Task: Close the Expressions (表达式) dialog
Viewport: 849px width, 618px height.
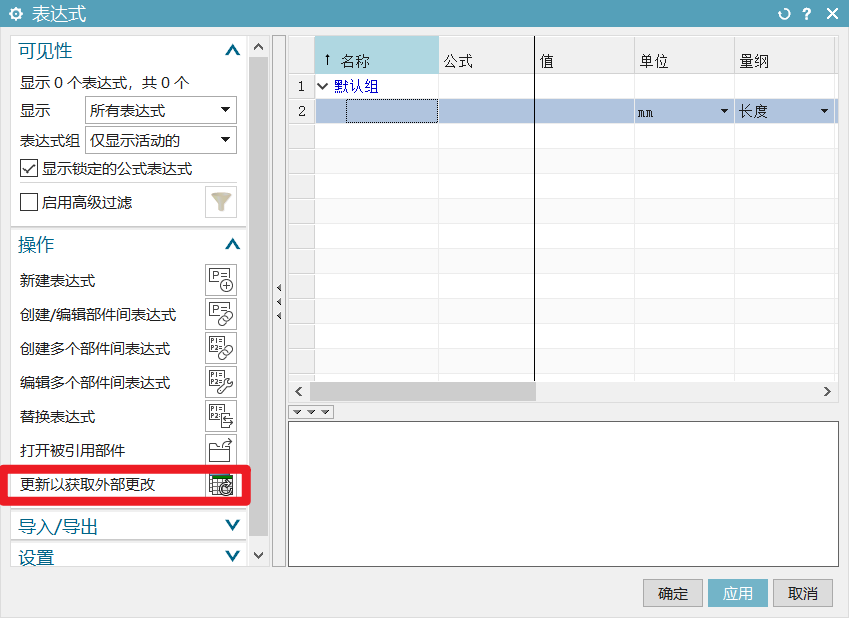Action: [x=832, y=14]
